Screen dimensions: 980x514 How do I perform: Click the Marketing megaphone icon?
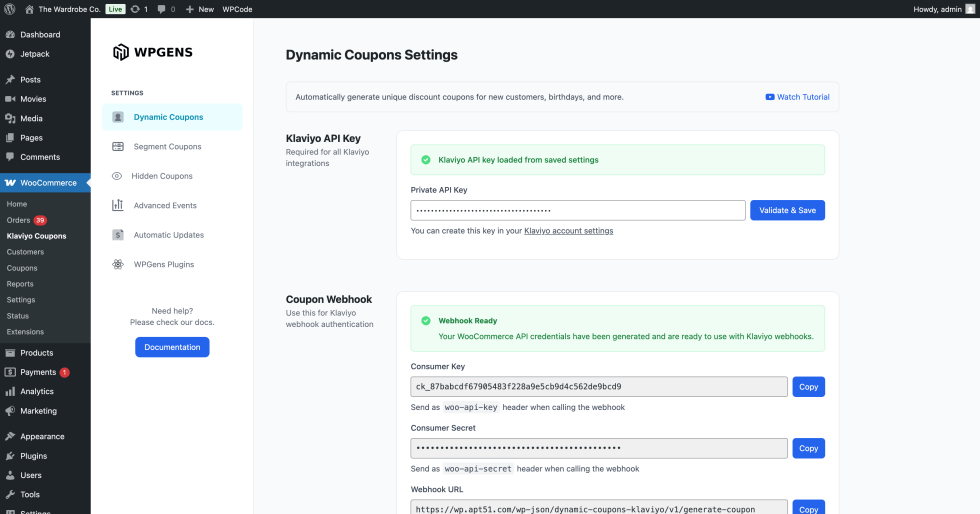pos(10,411)
